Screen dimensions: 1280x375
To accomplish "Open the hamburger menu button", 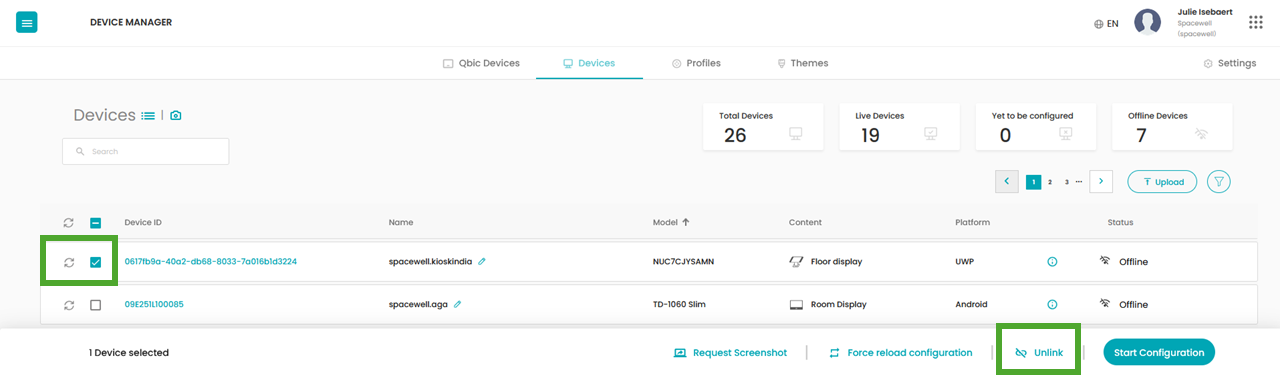I will tap(27, 22).
